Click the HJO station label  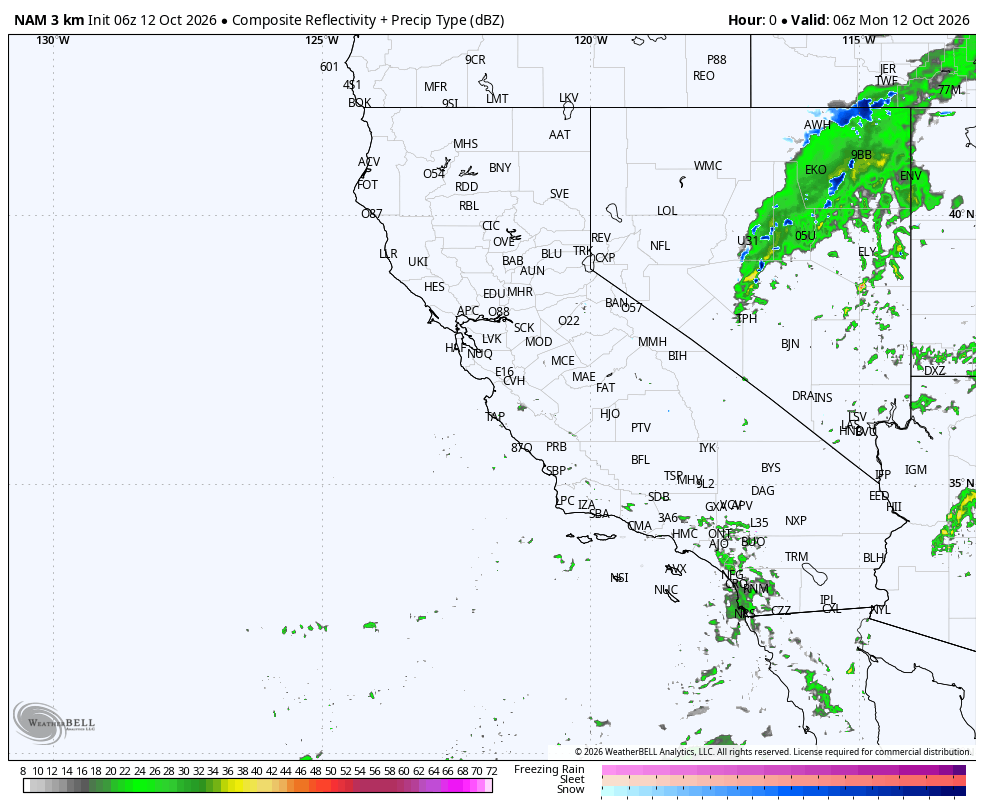(610, 413)
